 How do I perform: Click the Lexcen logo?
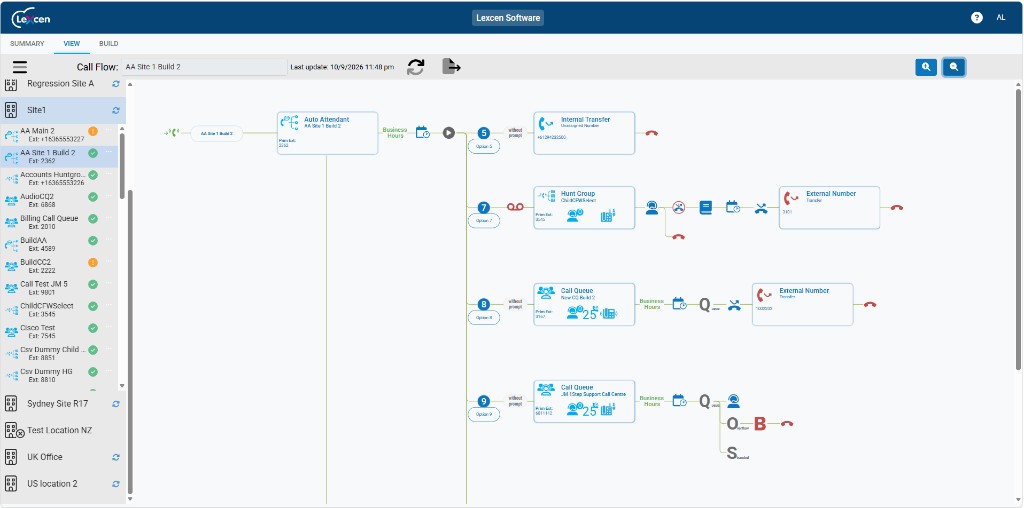(31, 18)
